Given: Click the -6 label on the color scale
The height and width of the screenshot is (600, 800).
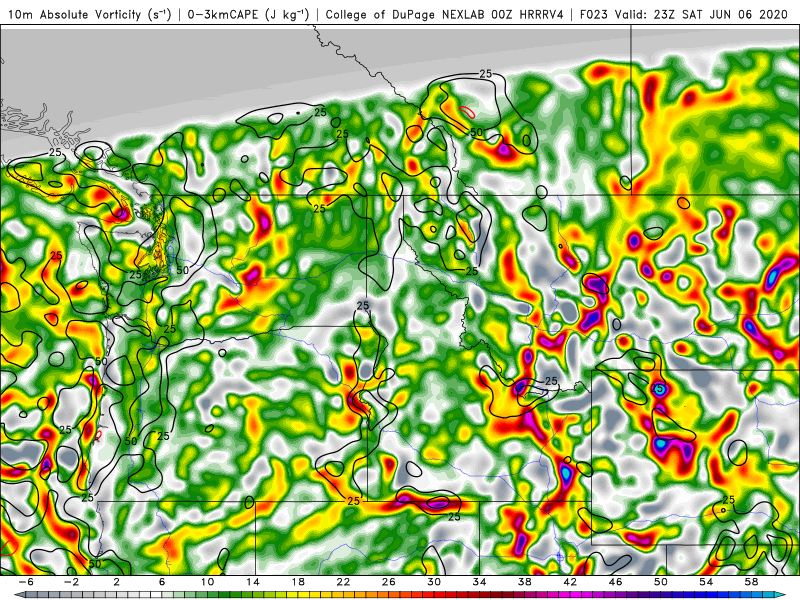Looking at the screenshot, I should (26, 582).
